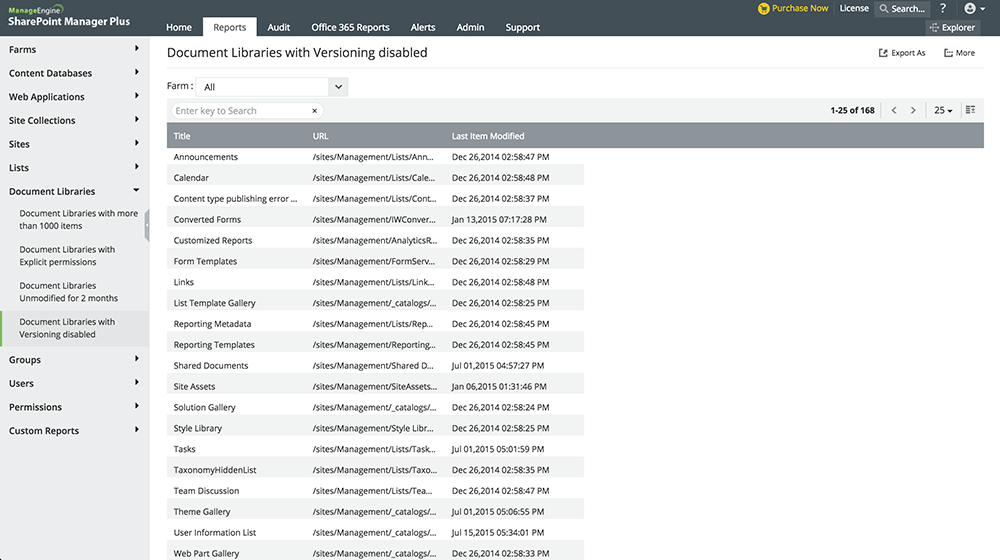The height and width of the screenshot is (560, 1000).
Task: Switch to the Home tab
Action: (x=179, y=27)
